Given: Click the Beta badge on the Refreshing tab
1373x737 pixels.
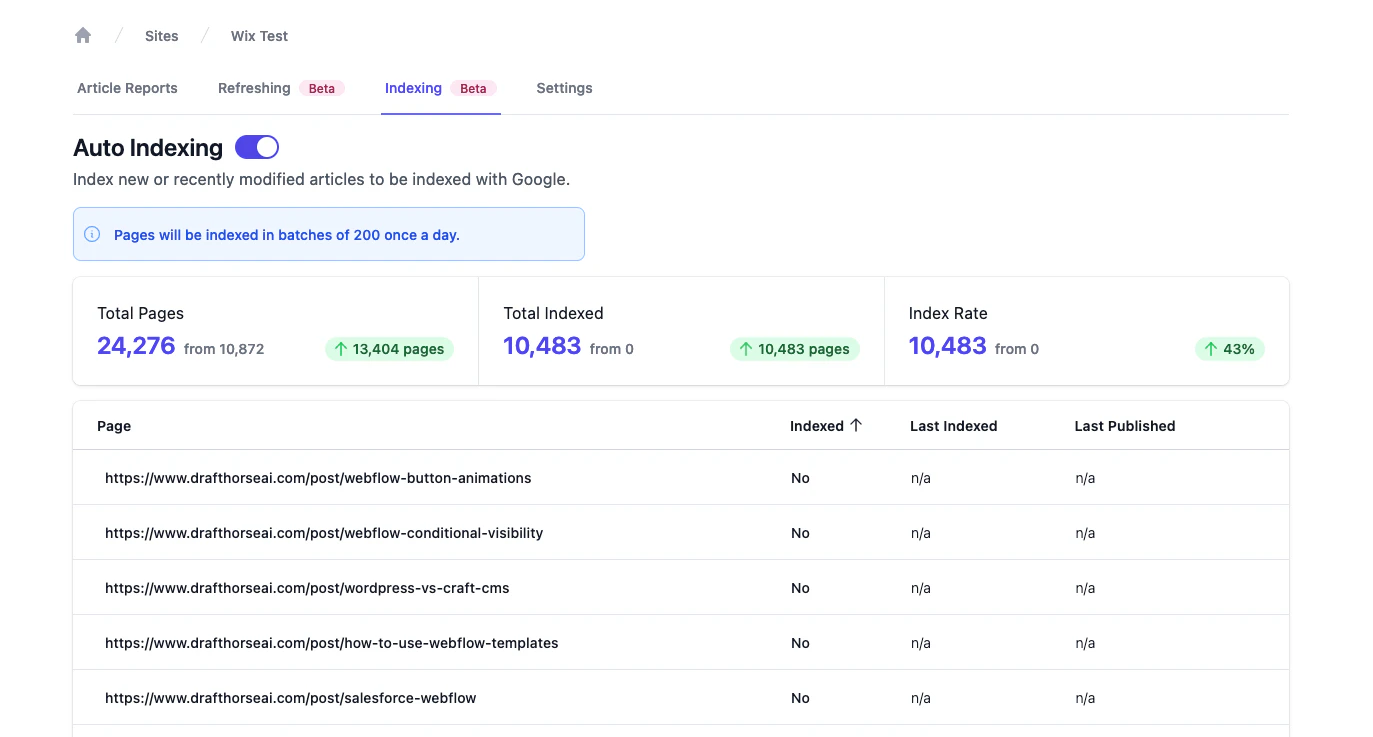Looking at the screenshot, I should [x=322, y=88].
